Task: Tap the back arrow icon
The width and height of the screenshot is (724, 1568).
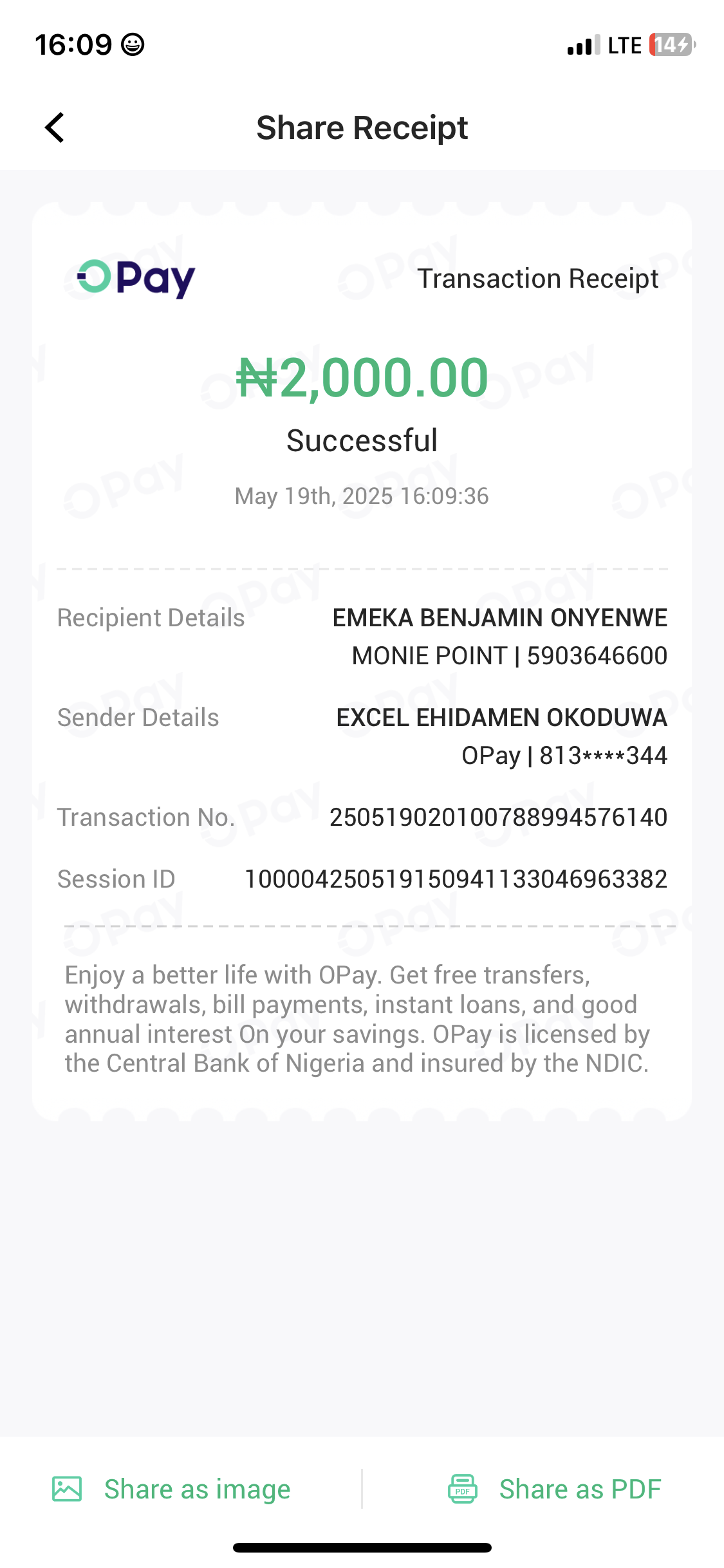Action: point(55,127)
